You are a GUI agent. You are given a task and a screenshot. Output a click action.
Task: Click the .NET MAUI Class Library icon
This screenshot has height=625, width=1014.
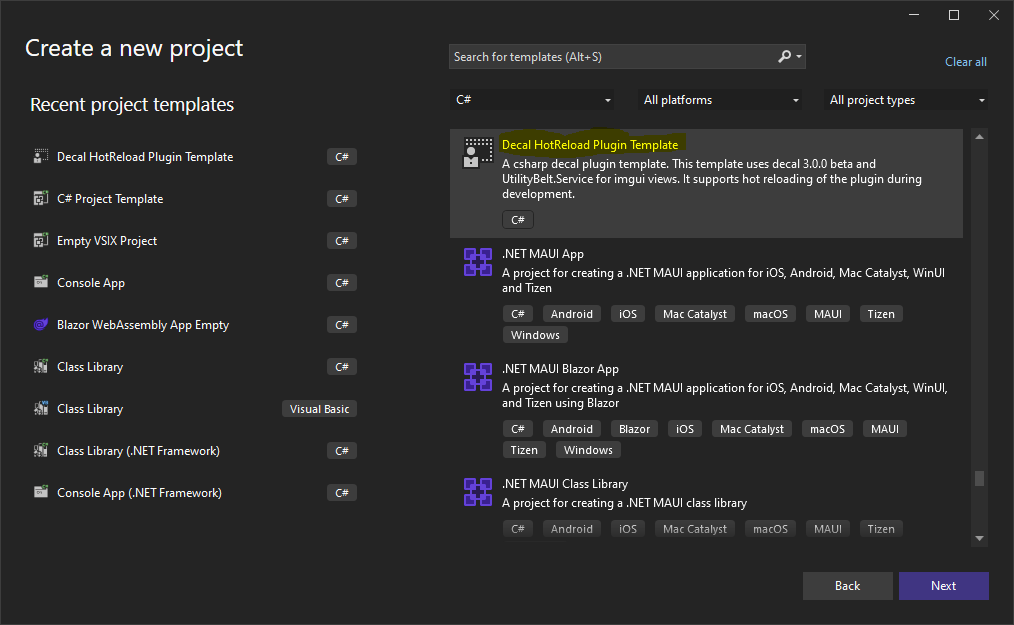coord(478,492)
